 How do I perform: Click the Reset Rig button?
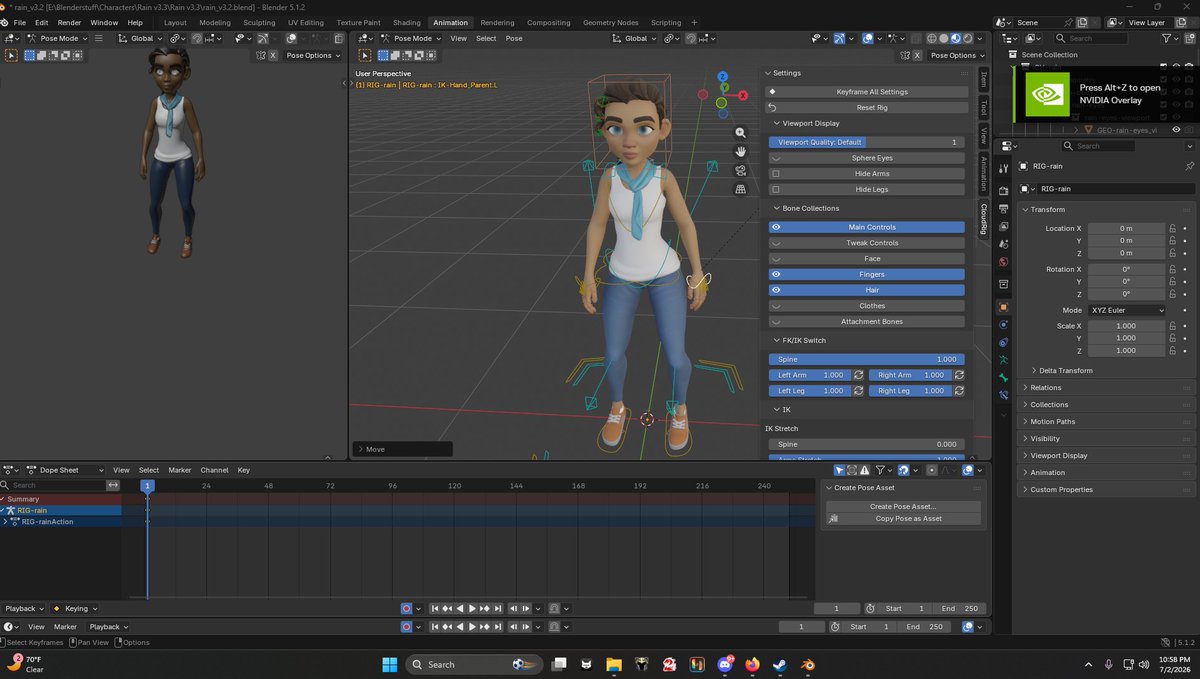tap(866, 107)
